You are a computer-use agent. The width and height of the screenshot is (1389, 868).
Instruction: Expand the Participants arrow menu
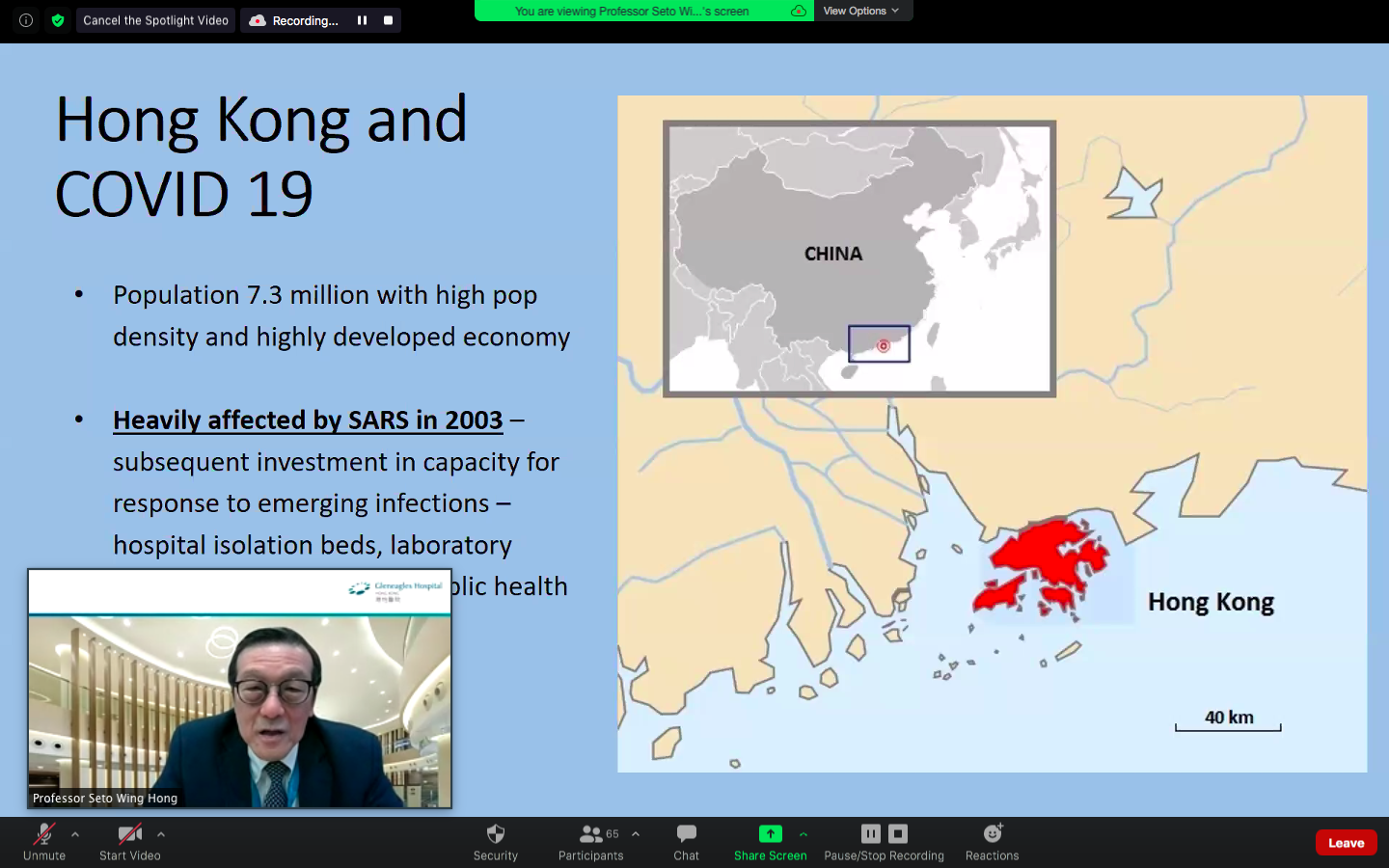pyautogui.click(x=636, y=834)
